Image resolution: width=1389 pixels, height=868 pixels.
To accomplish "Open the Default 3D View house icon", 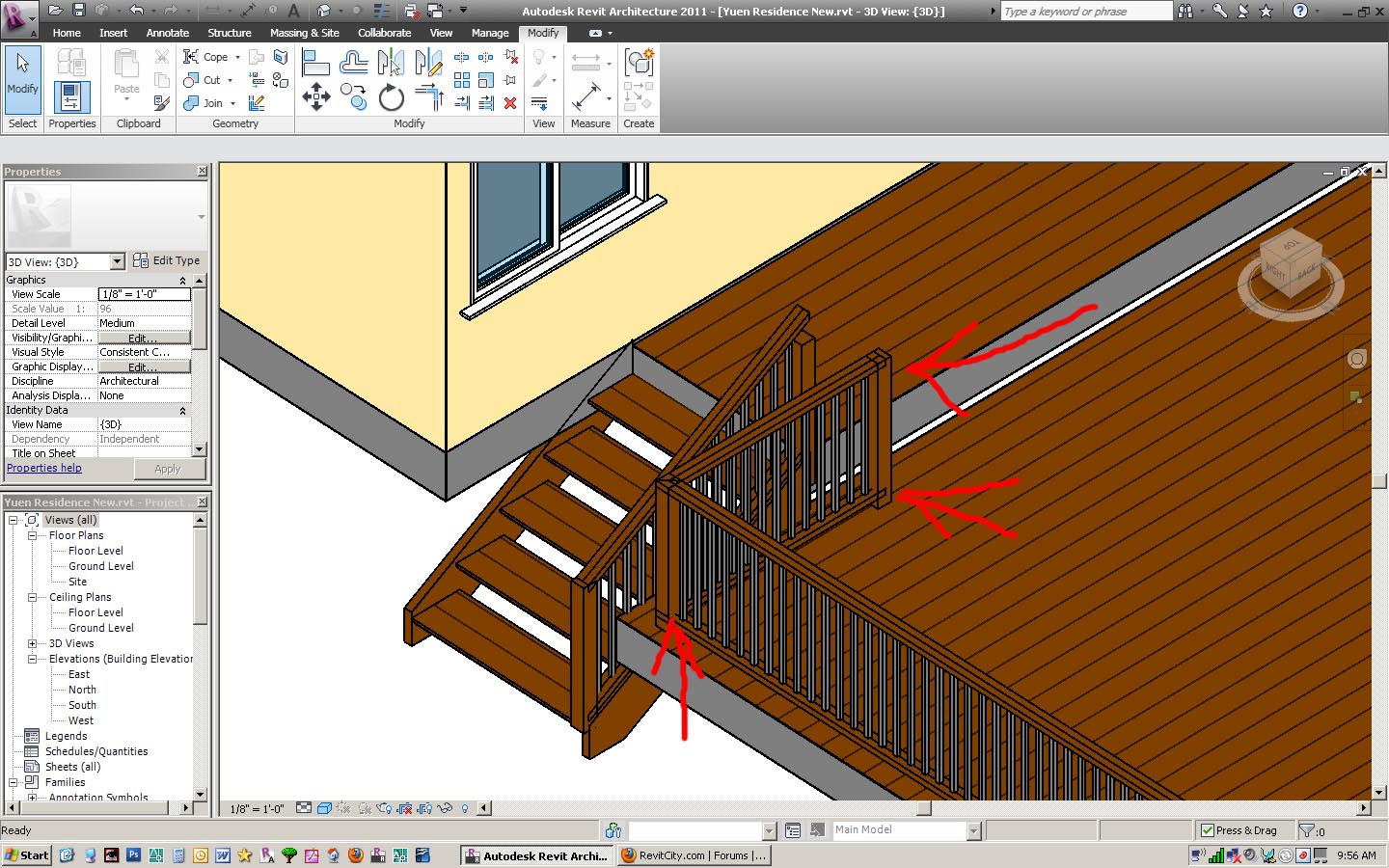I will (x=324, y=11).
